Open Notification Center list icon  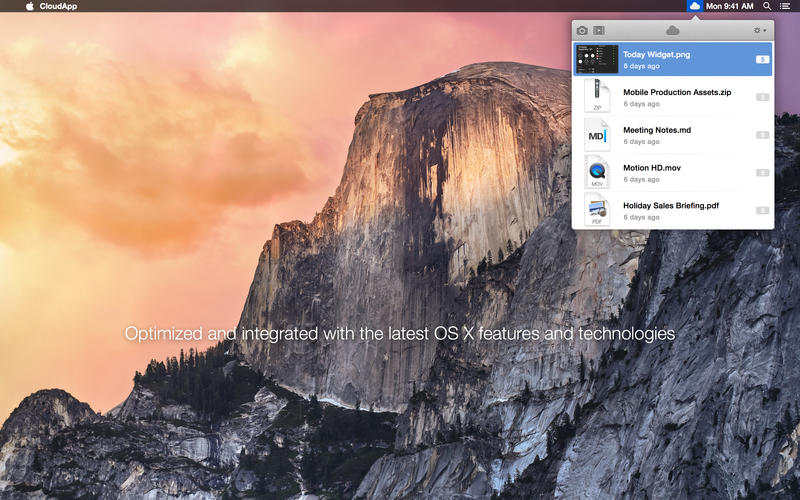785,6
